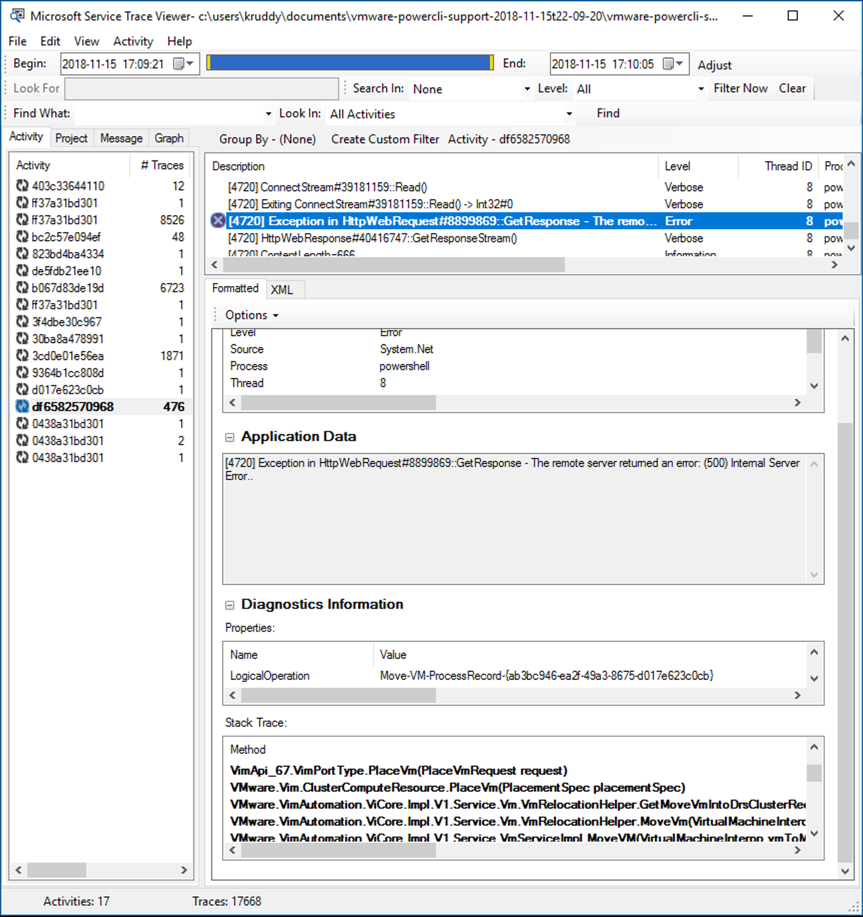Collapse the Diagnostics Information section
The height and width of the screenshot is (917, 863).
point(230,604)
